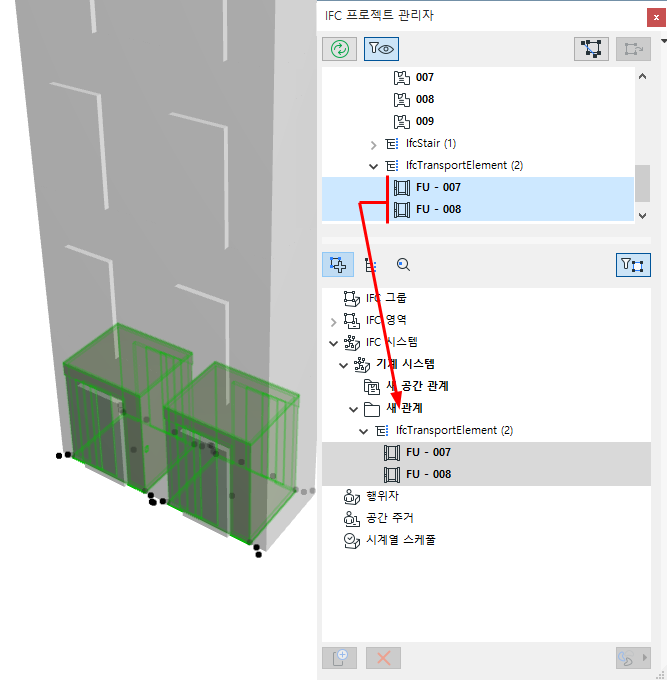Toggle the assignment filter button above lower tree
The image size is (667, 680).
(x=633, y=265)
